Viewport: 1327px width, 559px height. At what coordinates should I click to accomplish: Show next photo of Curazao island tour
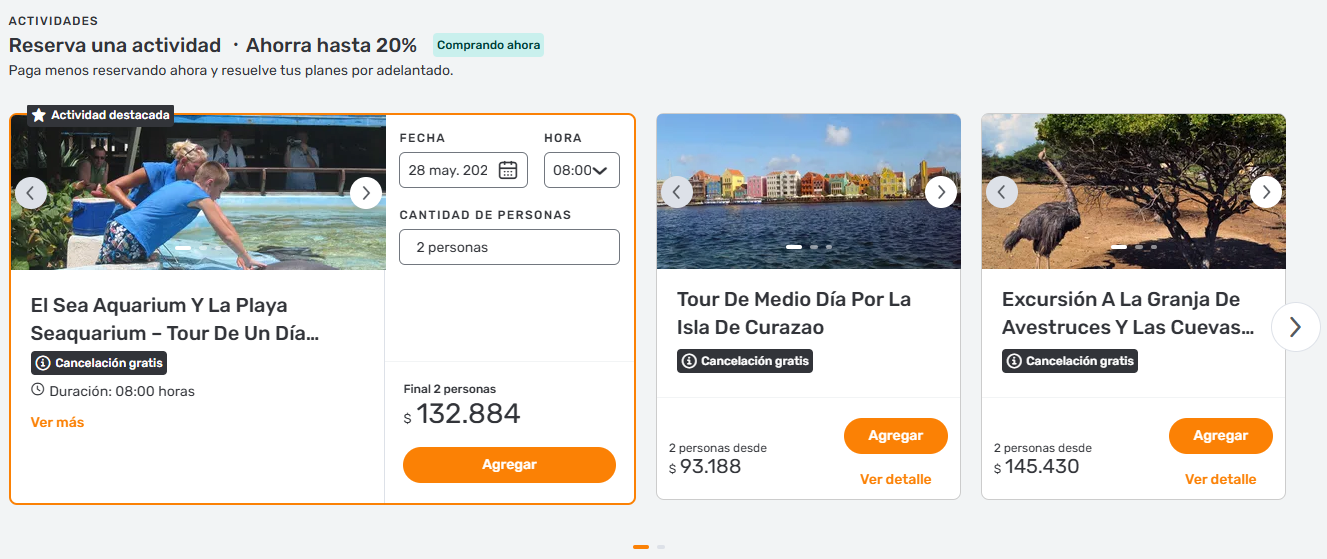(x=941, y=192)
